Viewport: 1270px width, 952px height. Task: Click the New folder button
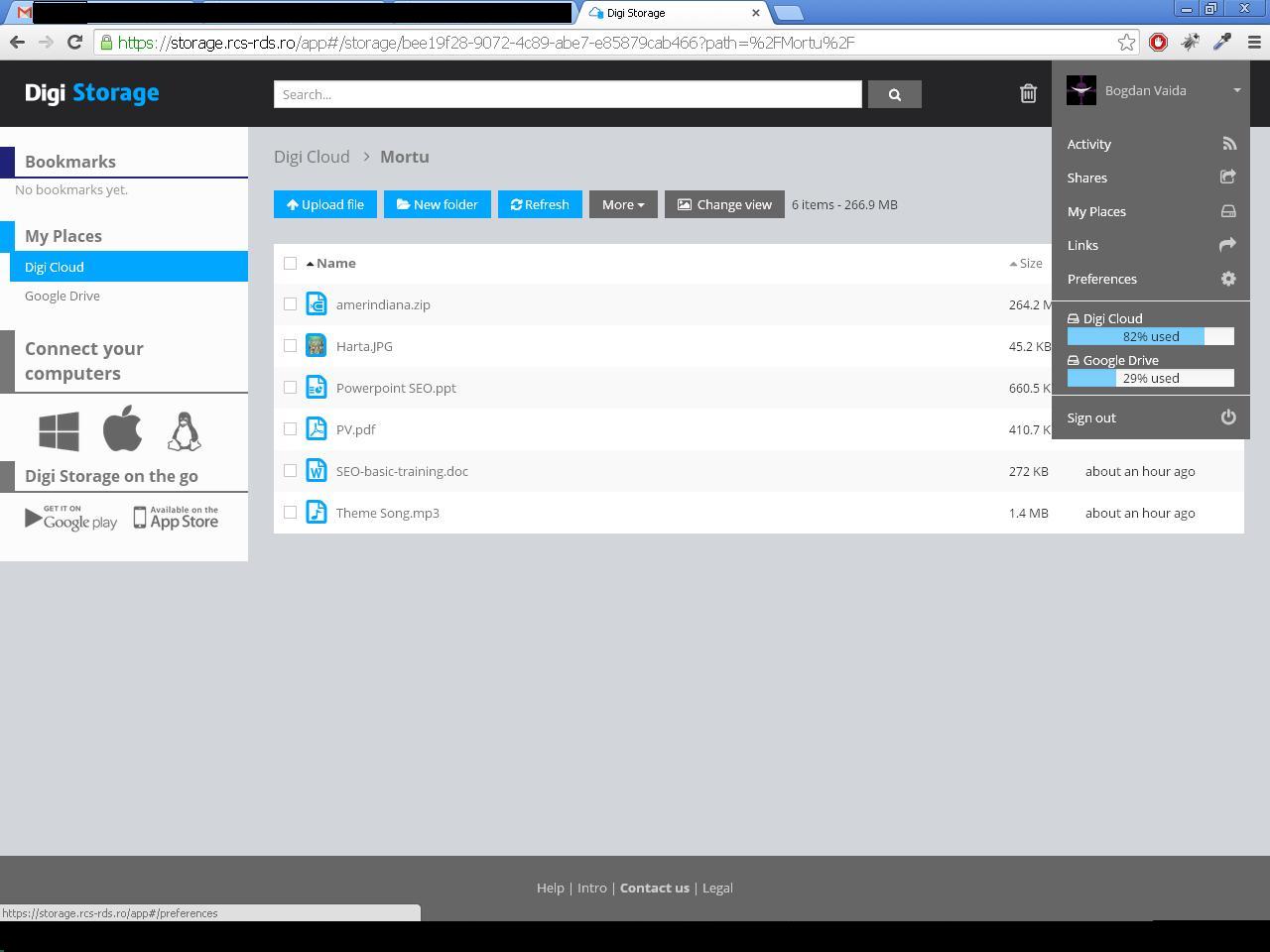pyautogui.click(x=438, y=204)
